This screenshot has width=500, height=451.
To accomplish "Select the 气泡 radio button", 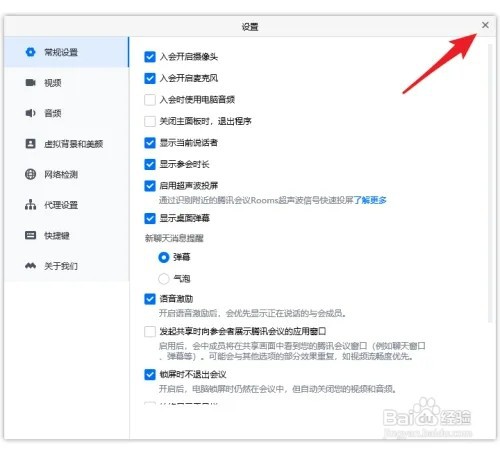I will (164, 279).
